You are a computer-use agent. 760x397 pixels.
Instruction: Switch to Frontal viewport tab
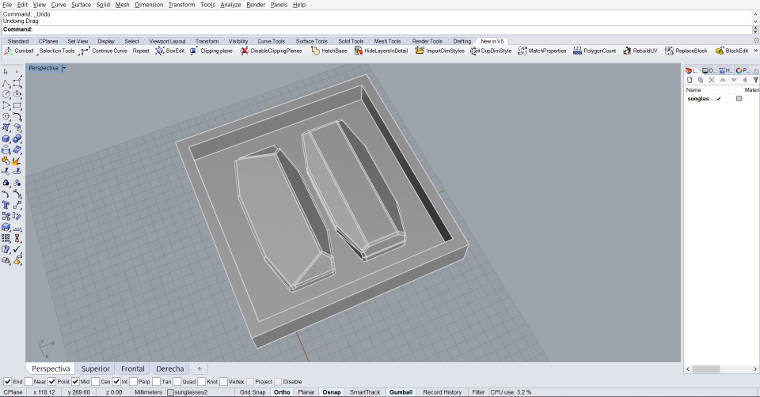[133, 369]
